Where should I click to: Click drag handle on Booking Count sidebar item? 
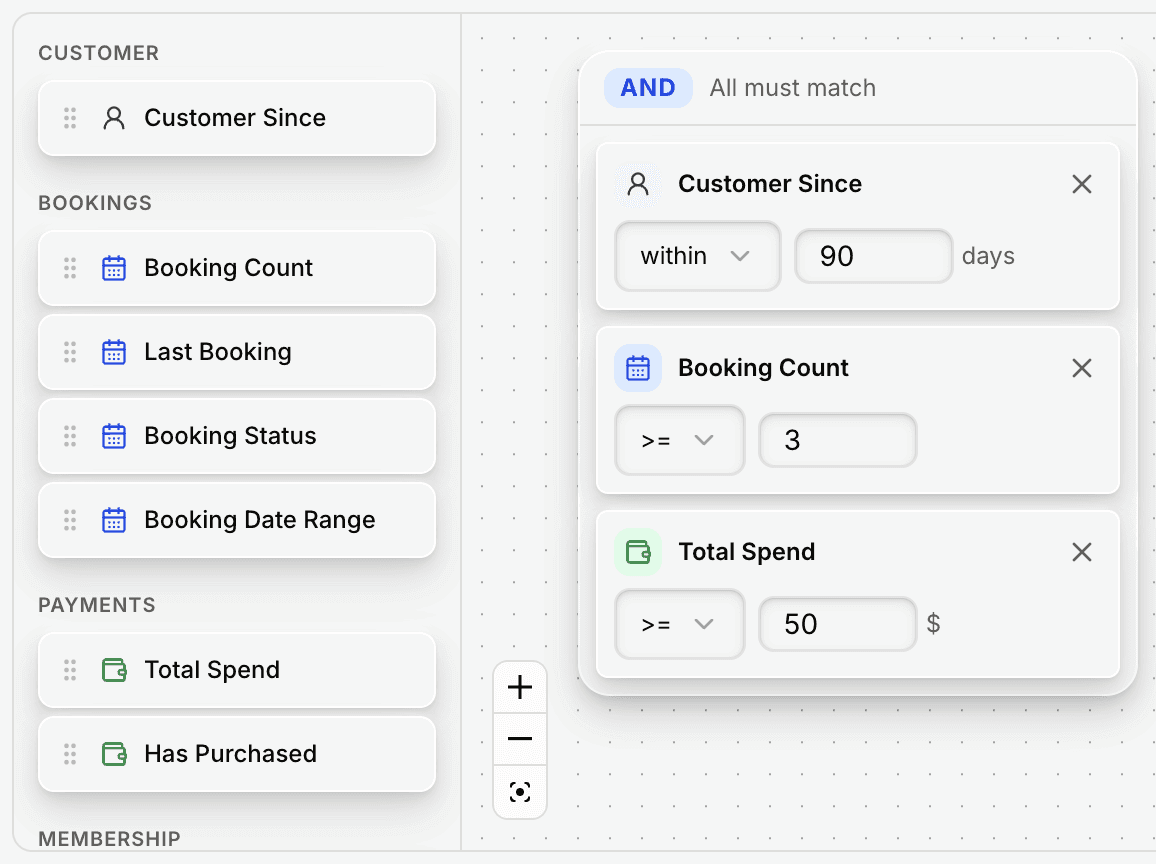[70, 268]
